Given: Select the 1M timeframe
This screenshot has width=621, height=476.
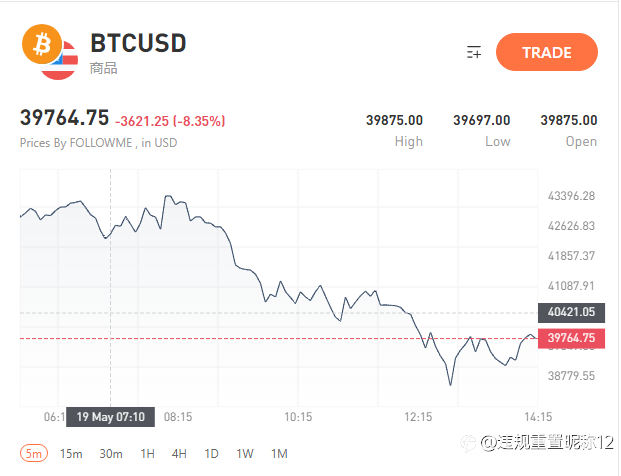Looking at the screenshot, I should click(x=279, y=454).
